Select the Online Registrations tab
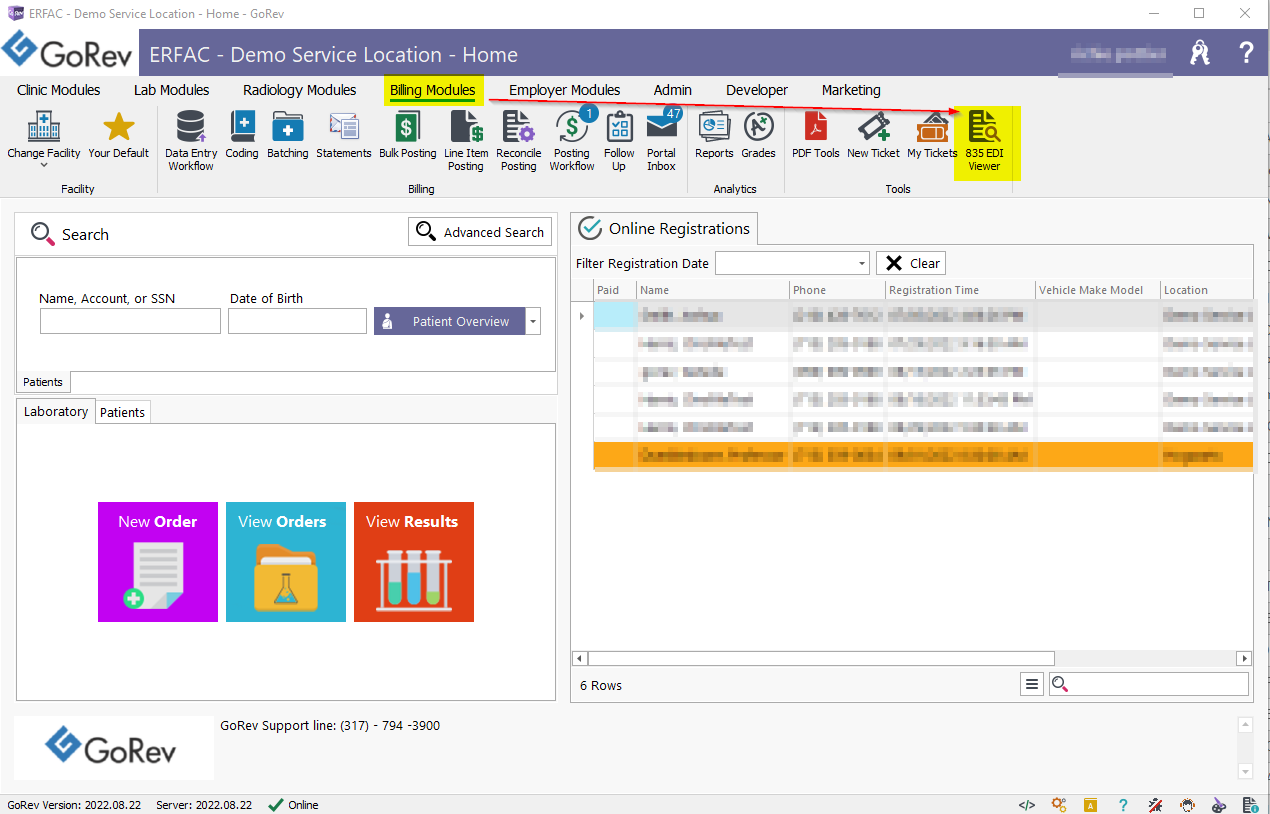Screen dimensions: 1270x814 tap(664, 229)
